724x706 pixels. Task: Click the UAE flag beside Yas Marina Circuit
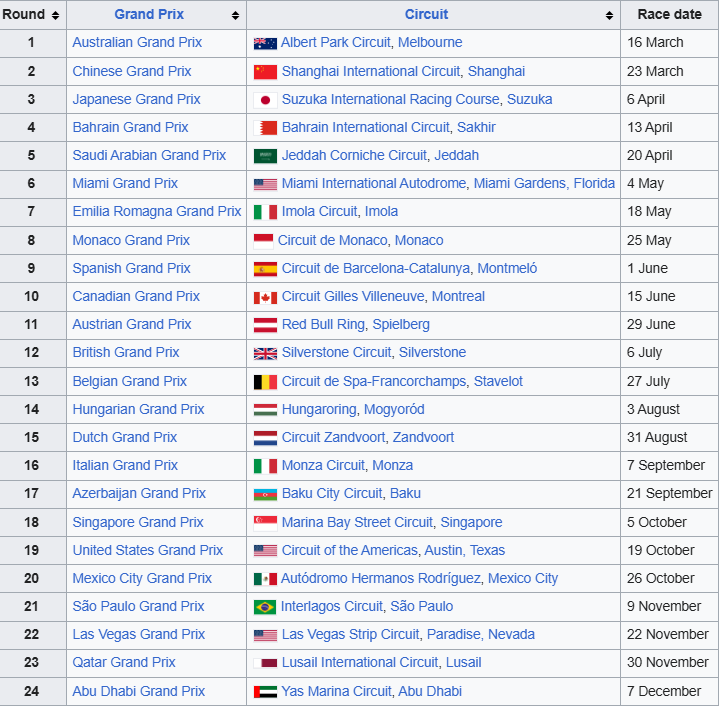click(x=265, y=692)
